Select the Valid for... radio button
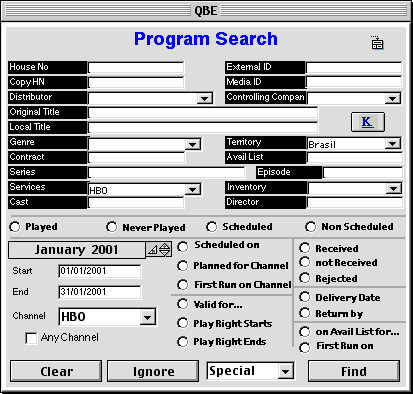The width and height of the screenshot is (413, 394). 183,304
